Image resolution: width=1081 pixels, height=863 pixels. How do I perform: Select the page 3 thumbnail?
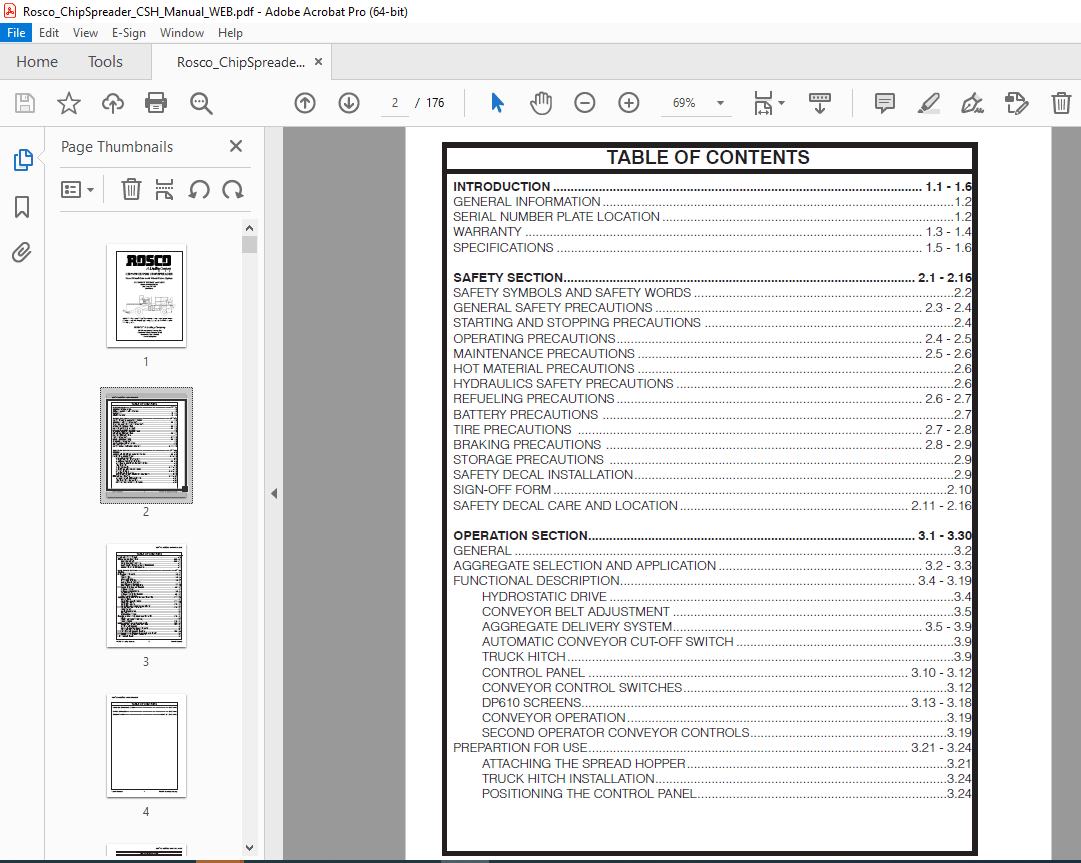point(146,595)
